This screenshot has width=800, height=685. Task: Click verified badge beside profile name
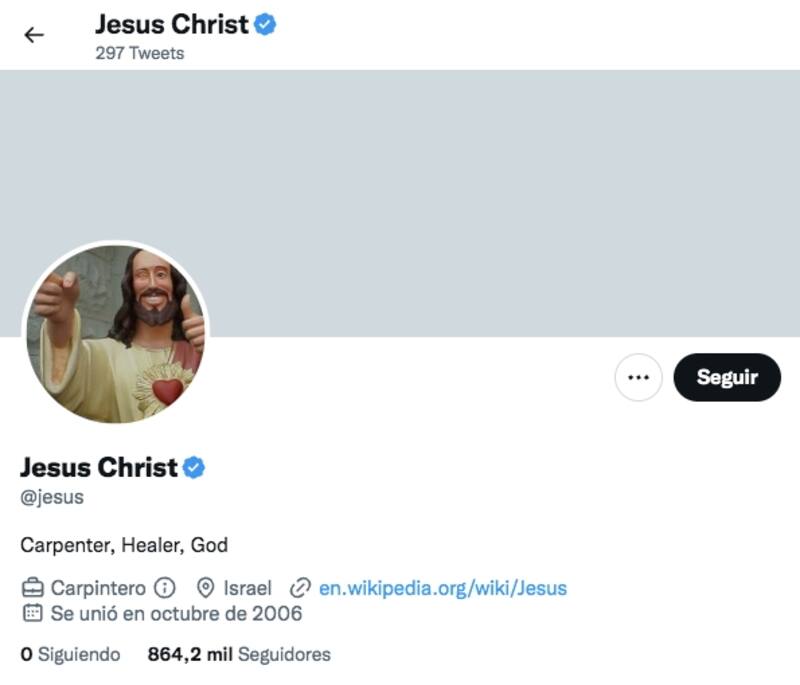coord(194,467)
